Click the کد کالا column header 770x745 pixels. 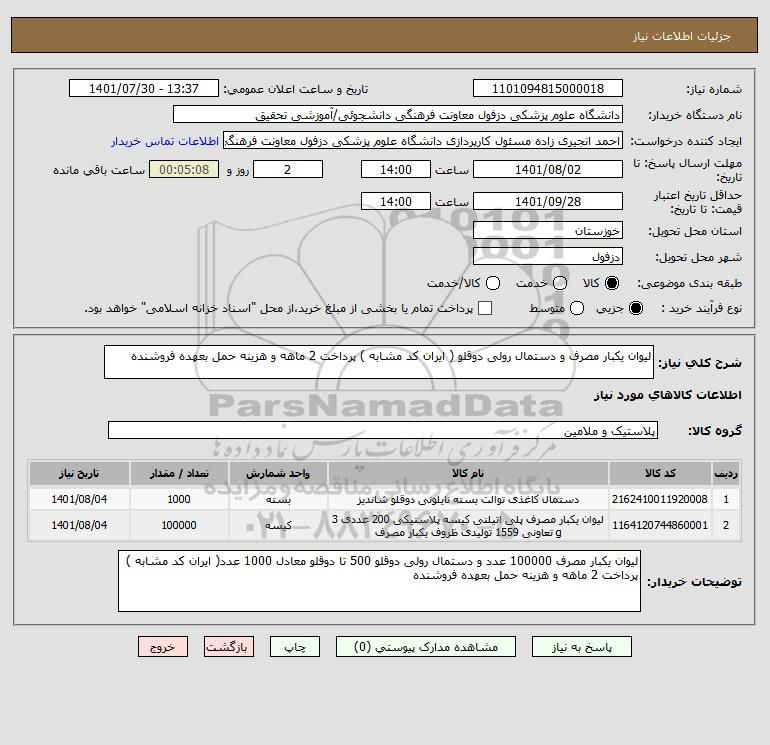660,473
